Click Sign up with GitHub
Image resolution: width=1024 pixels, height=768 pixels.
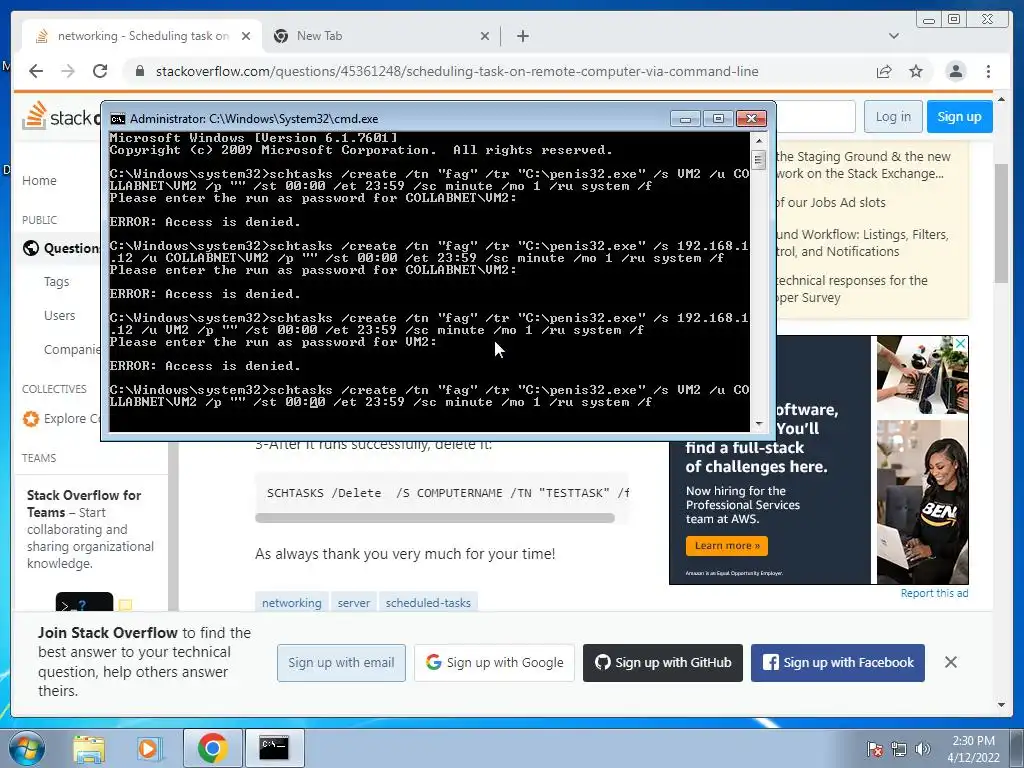point(663,663)
